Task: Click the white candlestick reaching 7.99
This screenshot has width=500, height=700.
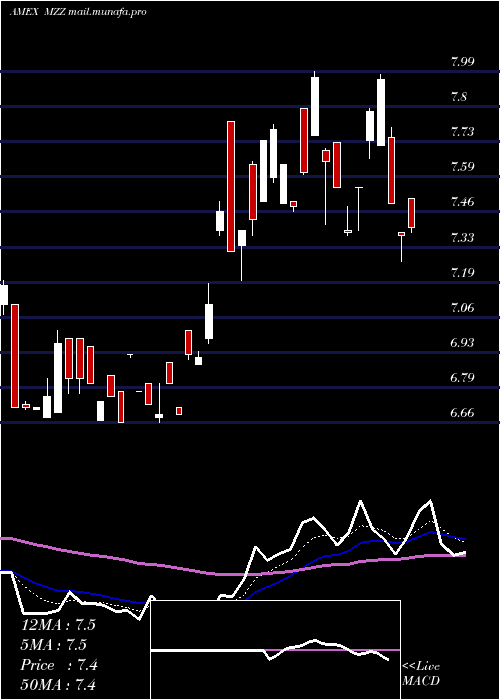Action: 315,106
